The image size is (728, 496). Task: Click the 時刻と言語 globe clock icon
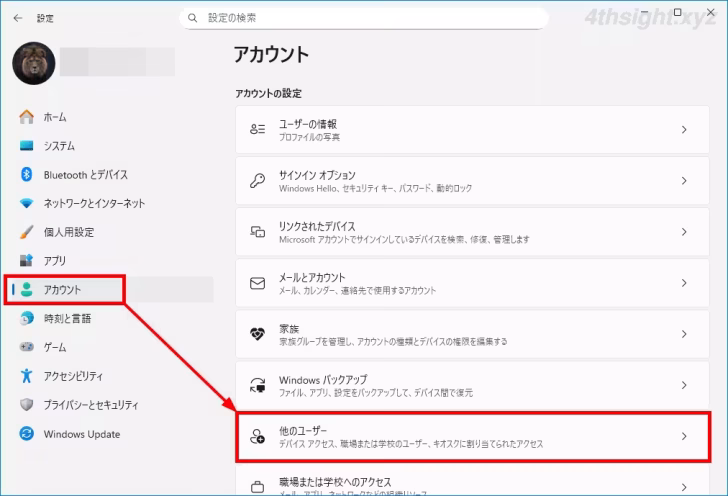coord(27,318)
